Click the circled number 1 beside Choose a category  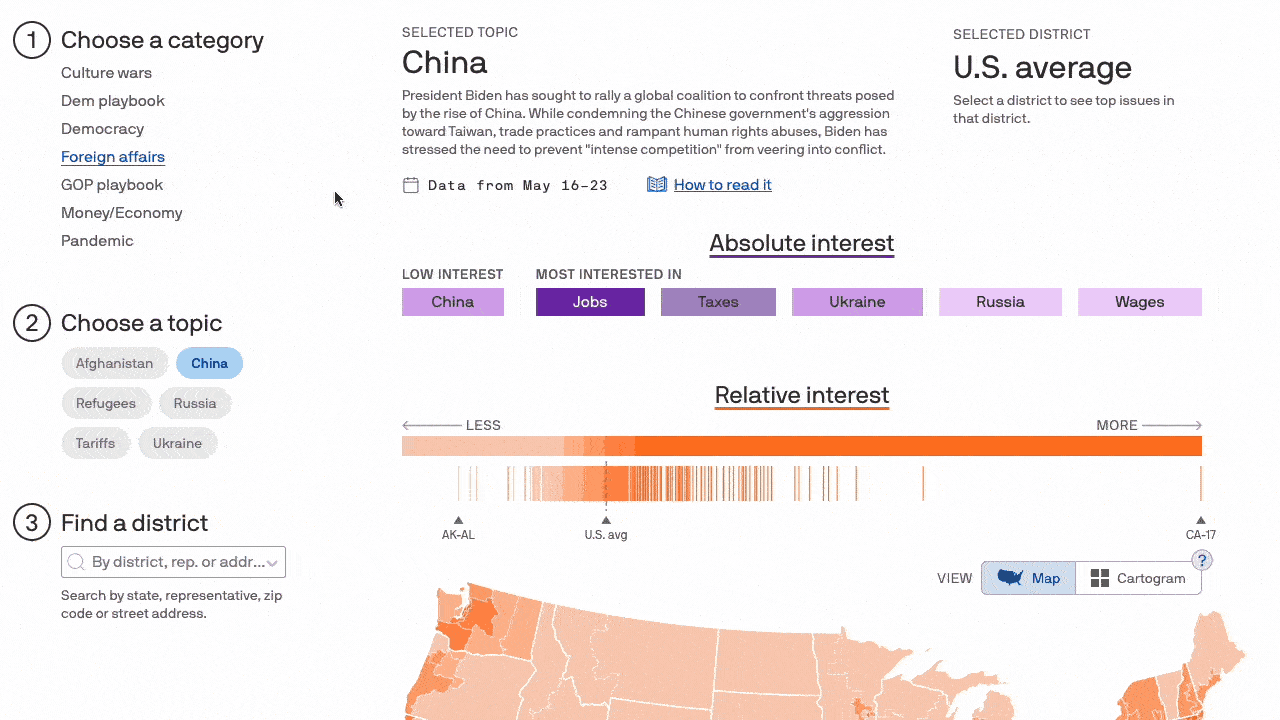(31, 40)
